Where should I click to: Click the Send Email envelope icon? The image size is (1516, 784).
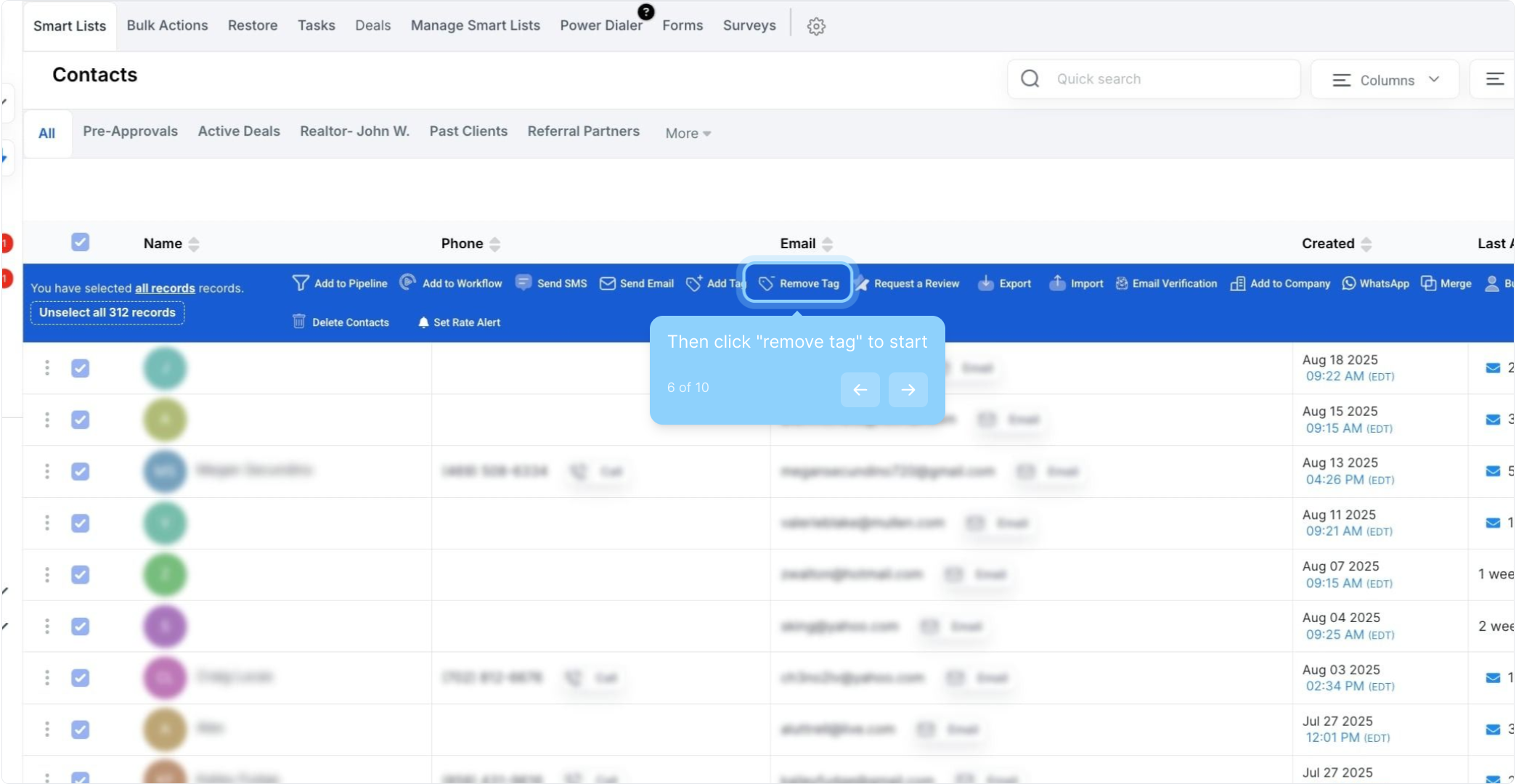pyautogui.click(x=607, y=283)
